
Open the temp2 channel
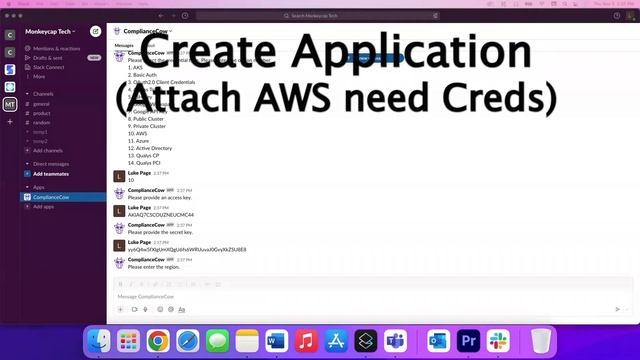[40, 141]
